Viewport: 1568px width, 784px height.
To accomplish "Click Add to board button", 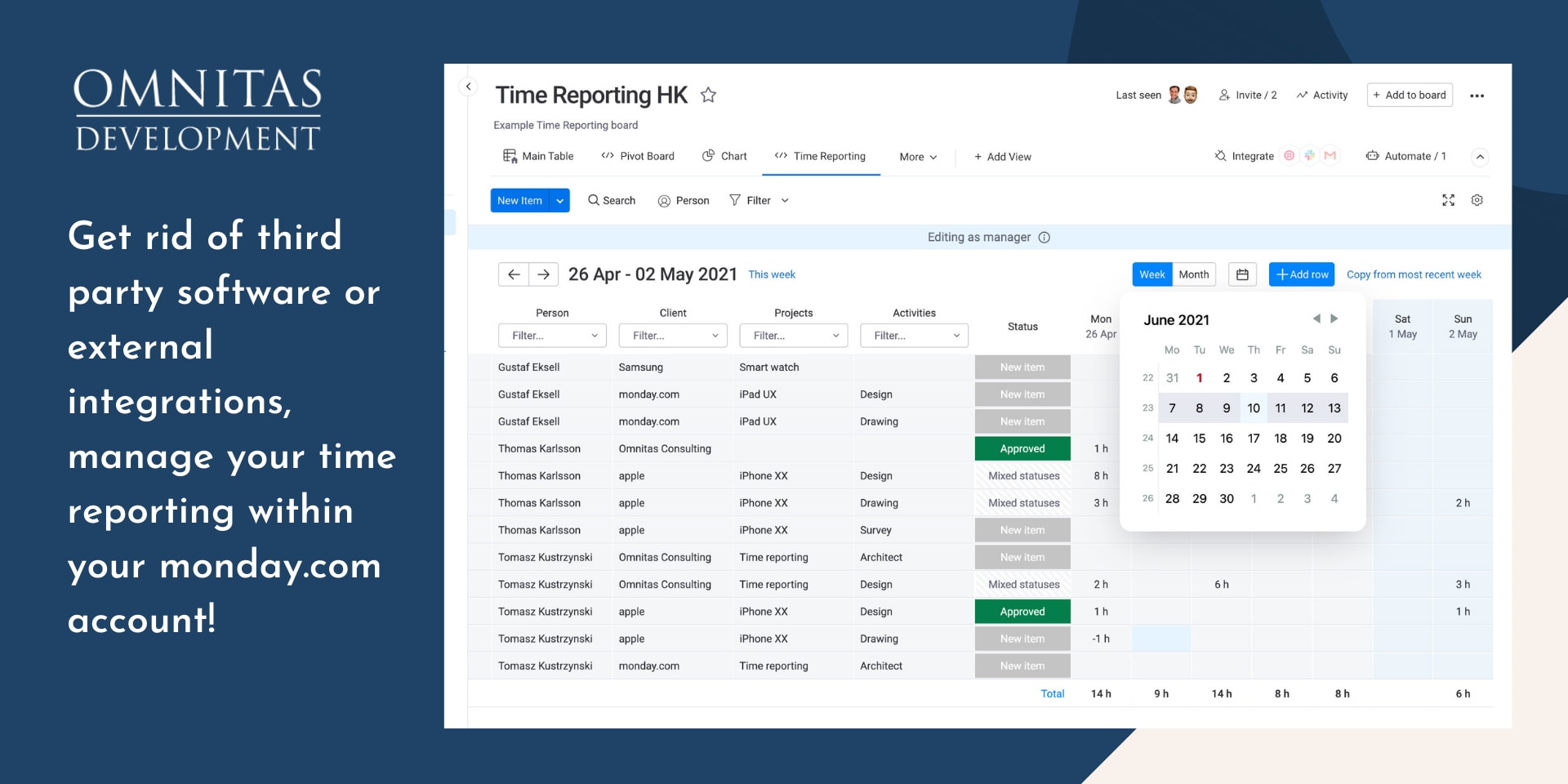I will coord(1410,95).
